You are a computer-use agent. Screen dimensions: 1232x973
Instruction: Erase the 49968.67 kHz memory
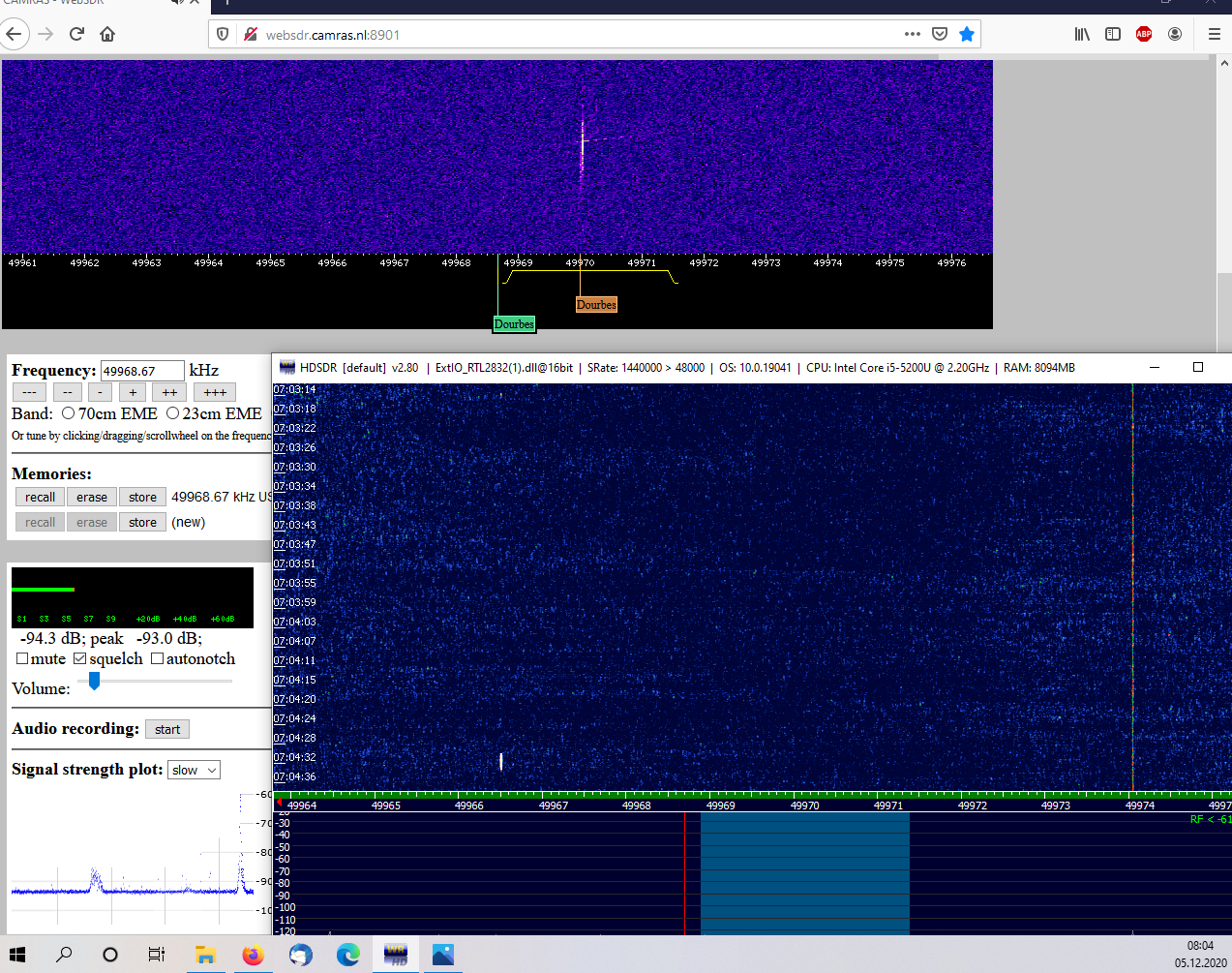(x=92, y=497)
